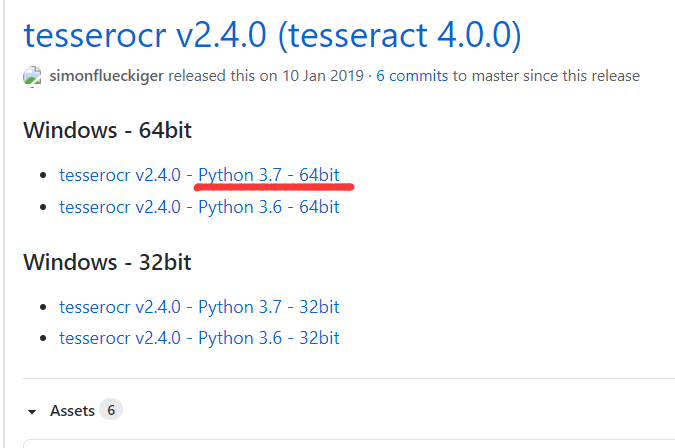Click the assets list box below Assets
The height and width of the screenshot is (448, 675).
(x=349, y=444)
